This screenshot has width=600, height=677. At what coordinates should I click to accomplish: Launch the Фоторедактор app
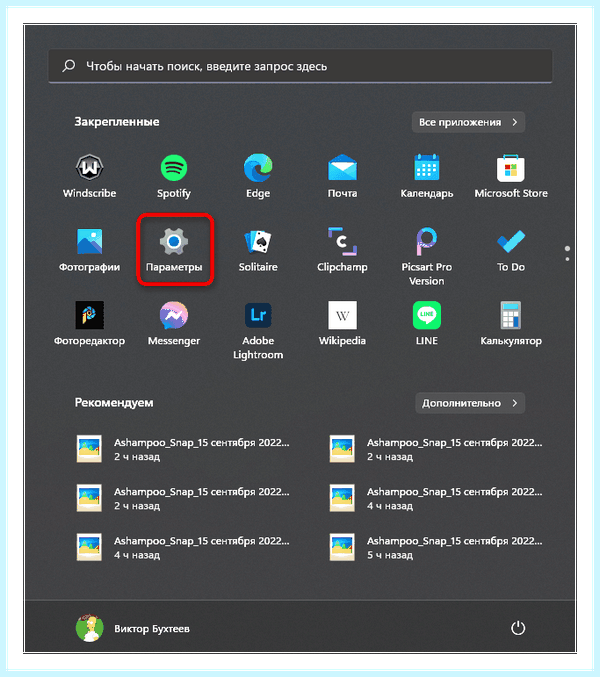[x=89, y=324]
